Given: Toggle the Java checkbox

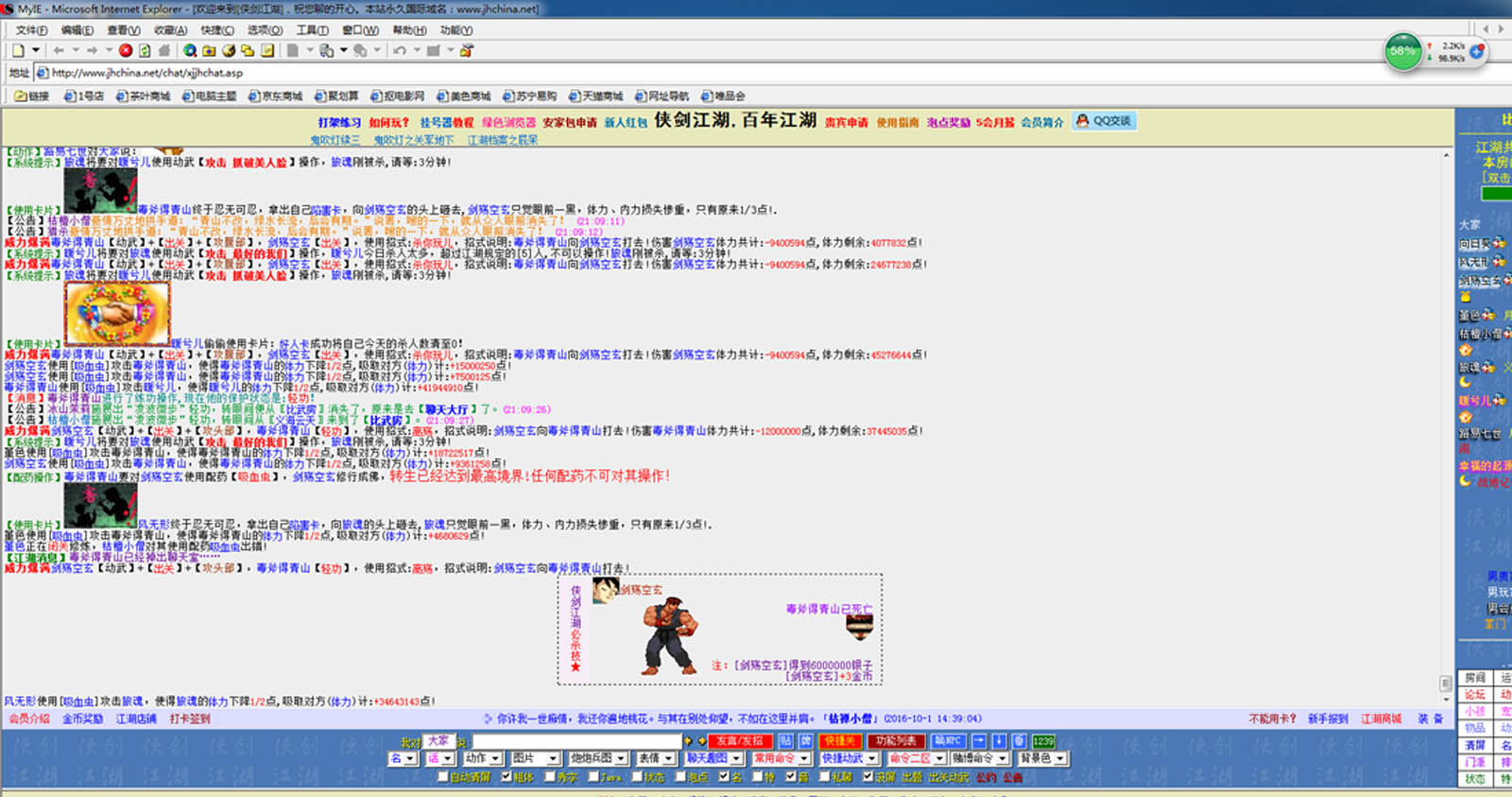Looking at the screenshot, I should pyautogui.click(x=593, y=776).
